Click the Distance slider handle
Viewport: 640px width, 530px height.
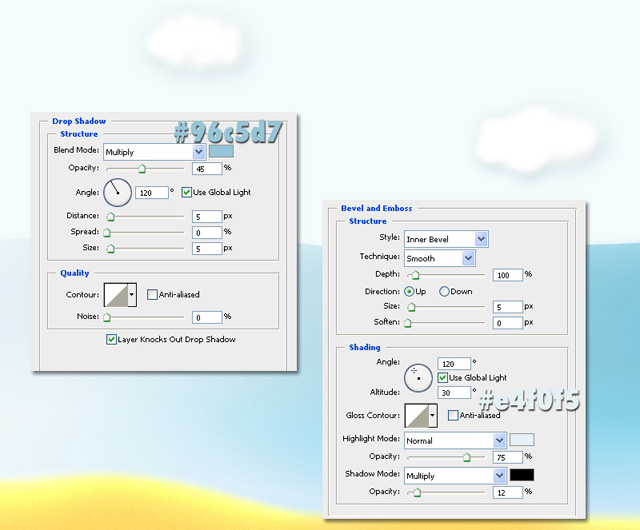pyautogui.click(x=111, y=216)
